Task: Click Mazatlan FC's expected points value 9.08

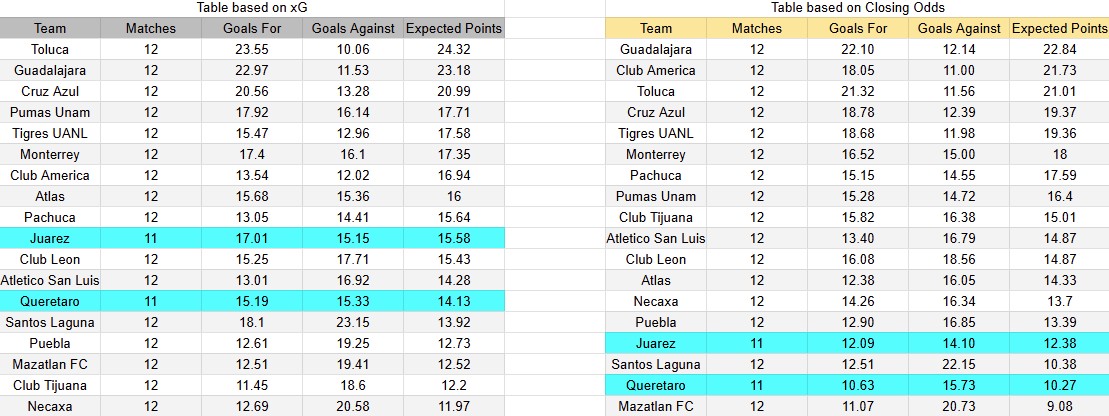Action: (x=1059, y=406)
